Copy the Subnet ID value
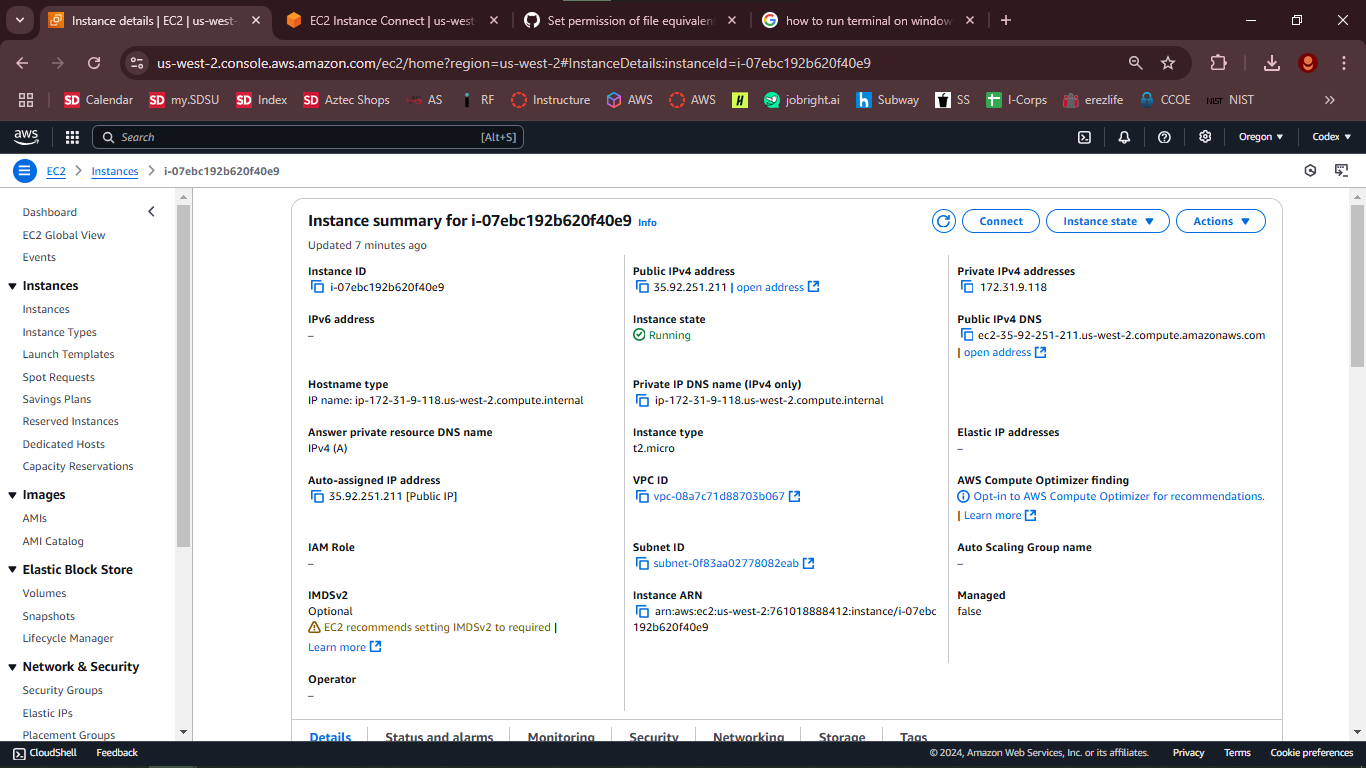The image size is (1366, 768). [x=643, y=563]
